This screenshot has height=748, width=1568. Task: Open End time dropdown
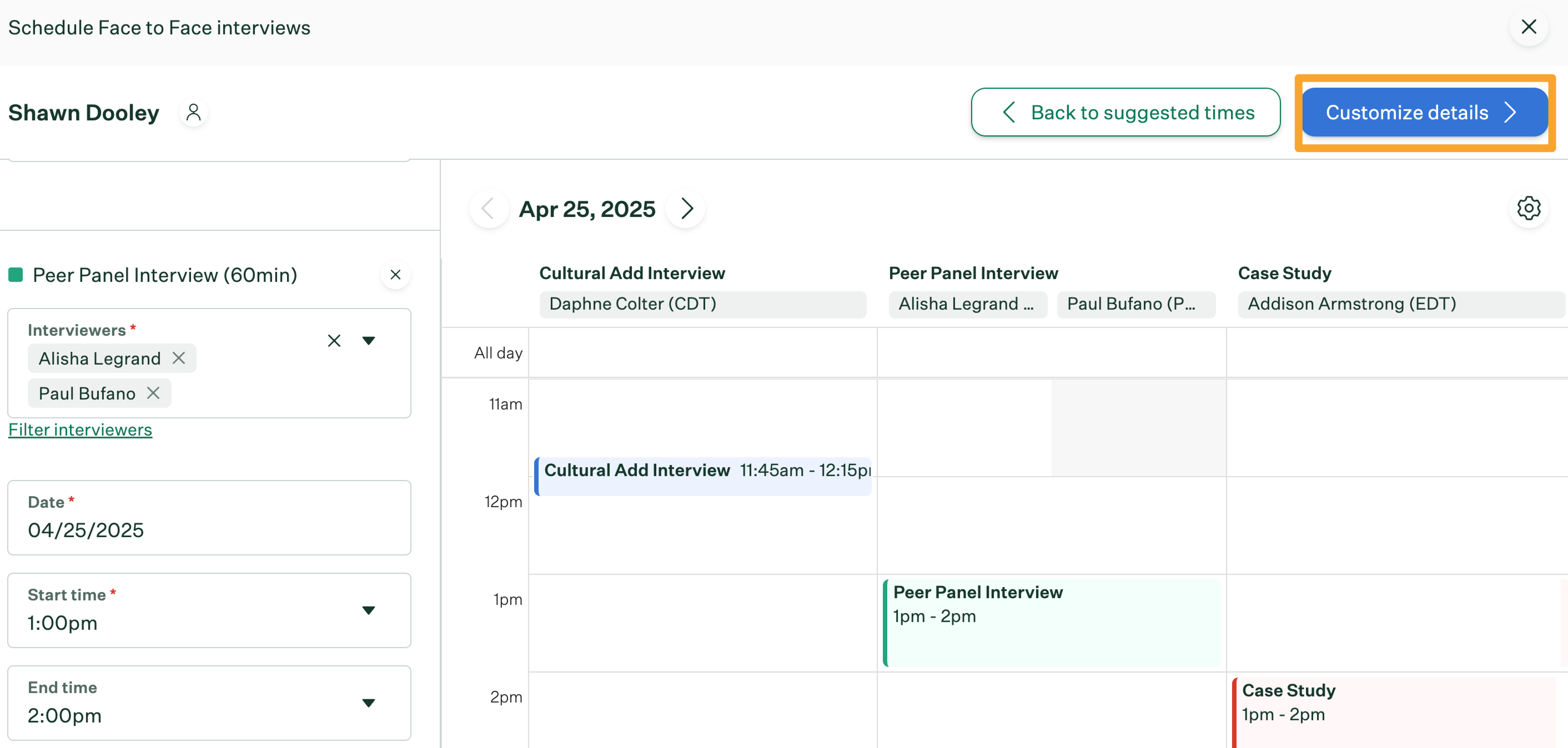pyautogui.click(x=209, y=704)
